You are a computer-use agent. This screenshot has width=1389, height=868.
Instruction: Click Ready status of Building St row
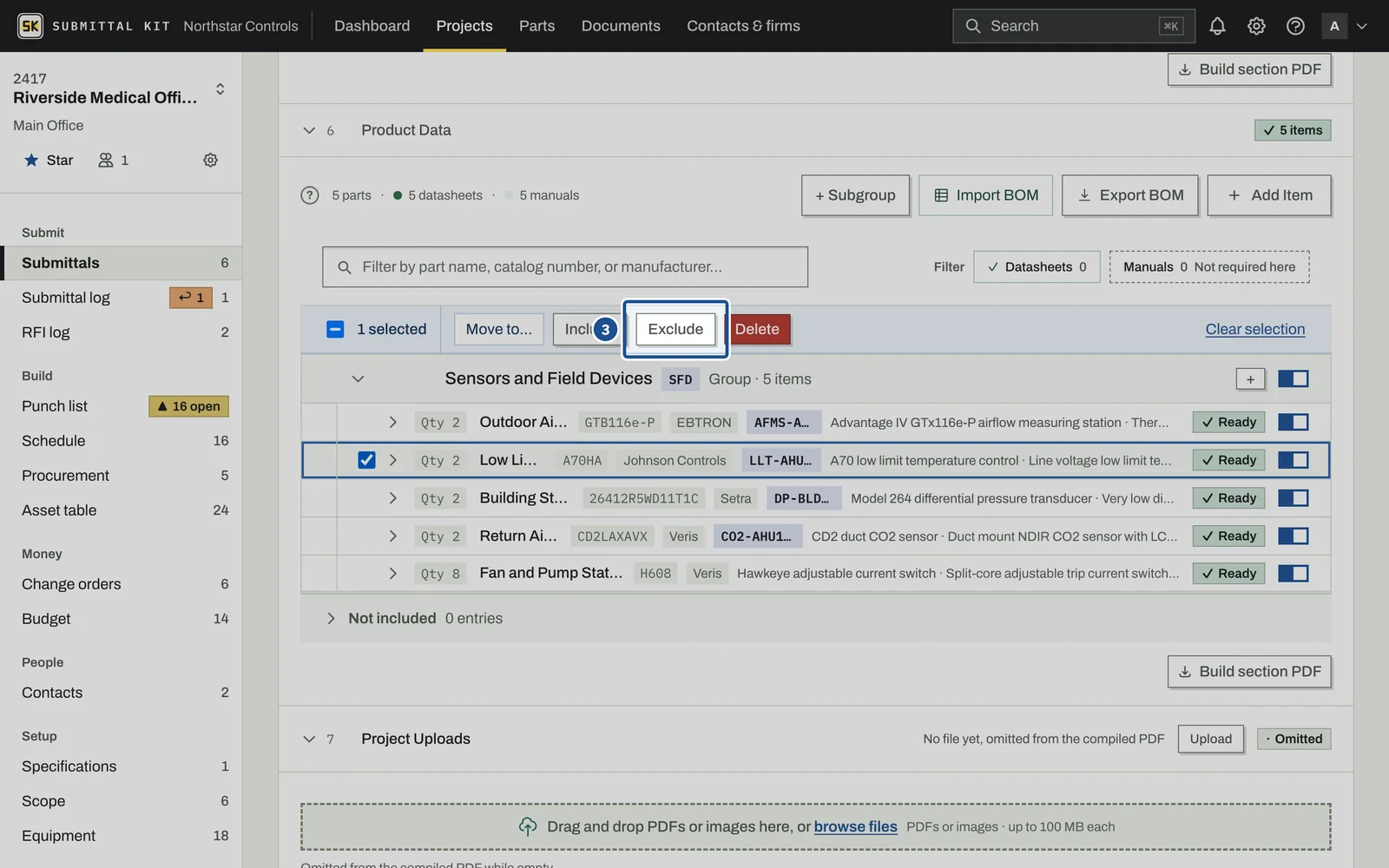tap(1228, 498)
